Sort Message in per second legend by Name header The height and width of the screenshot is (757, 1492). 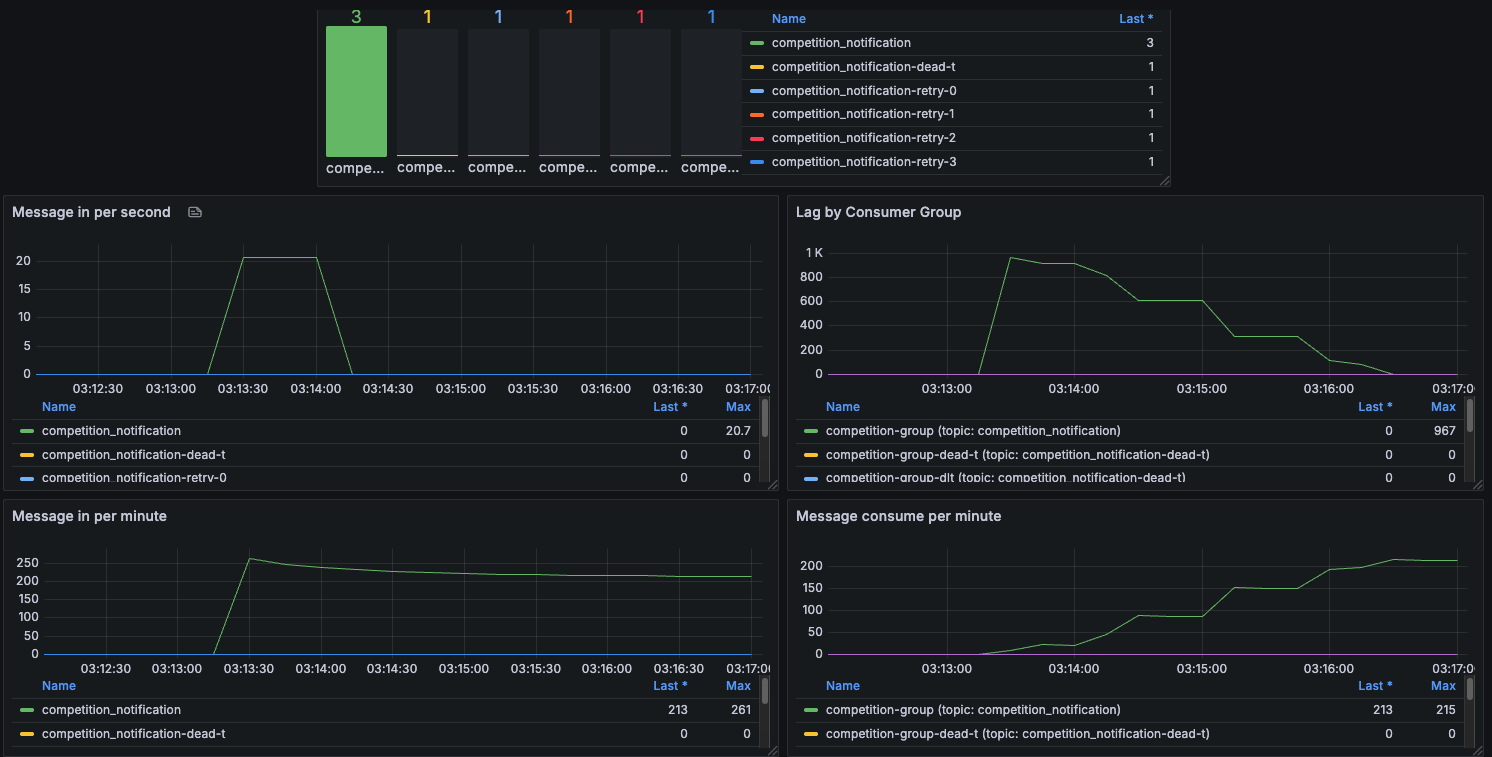click(59, 407)
